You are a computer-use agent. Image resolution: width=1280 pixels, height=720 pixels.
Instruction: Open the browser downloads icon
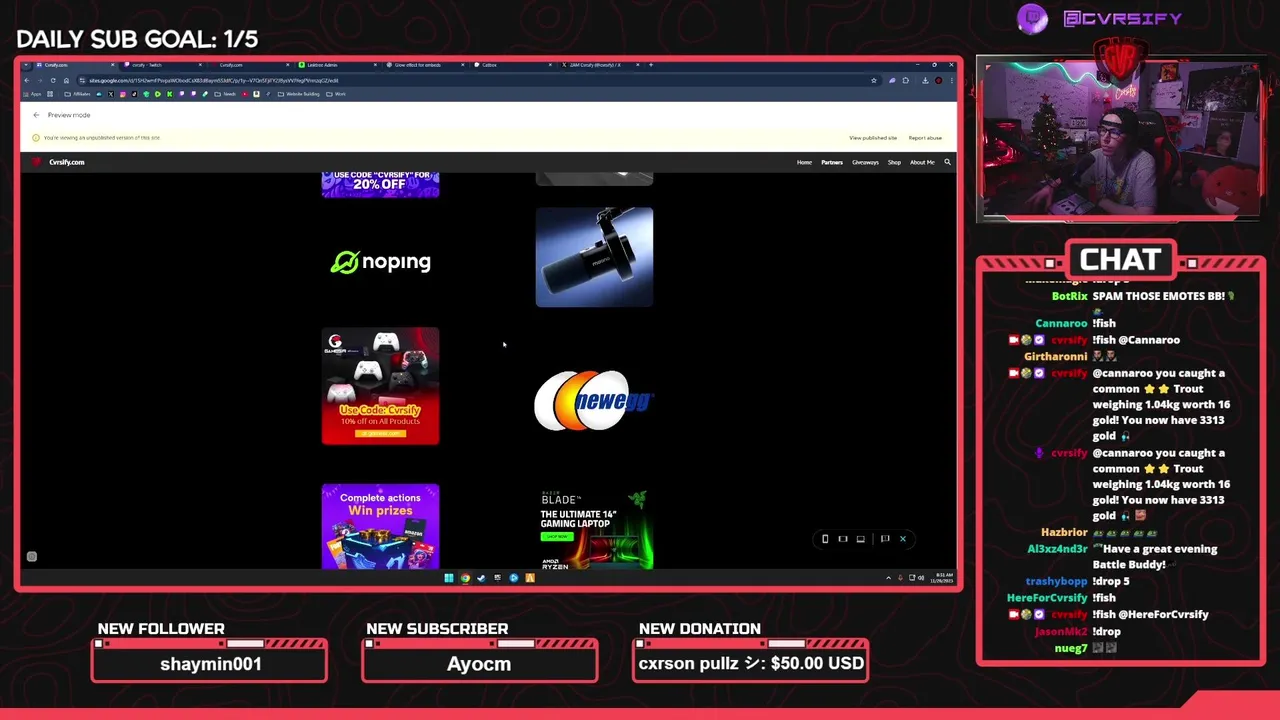point(925,80)
